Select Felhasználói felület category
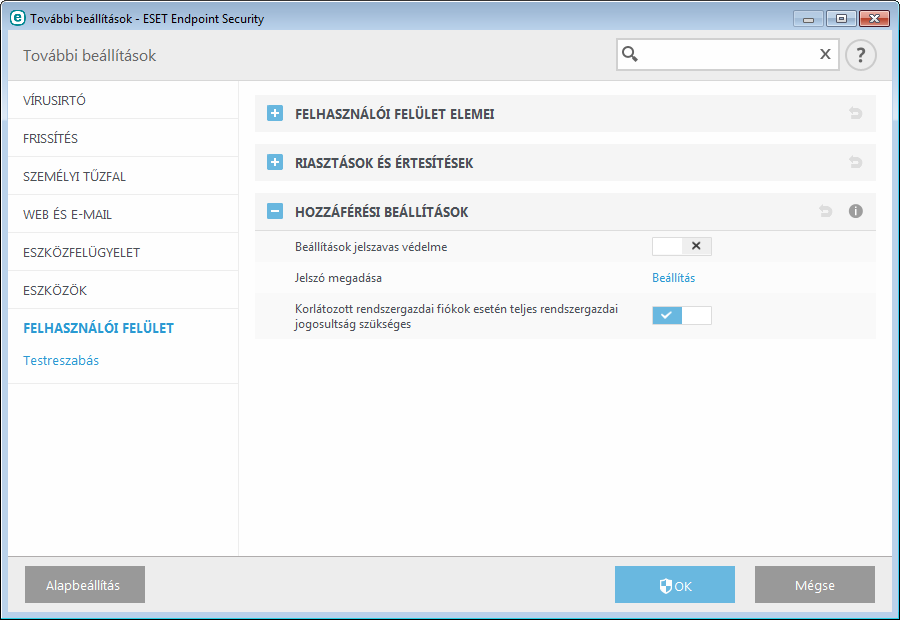This screenshot has width=900, height=620. pos(98,328)
